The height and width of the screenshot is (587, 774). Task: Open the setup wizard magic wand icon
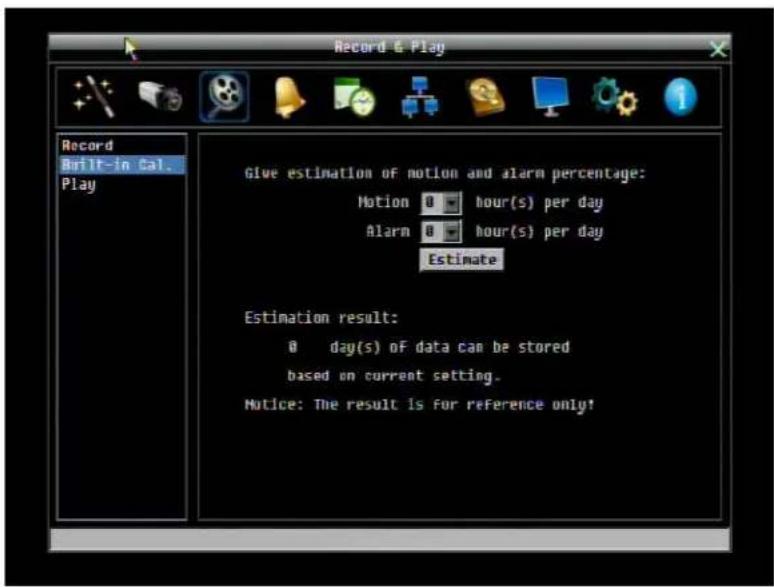tap(93, 96)
